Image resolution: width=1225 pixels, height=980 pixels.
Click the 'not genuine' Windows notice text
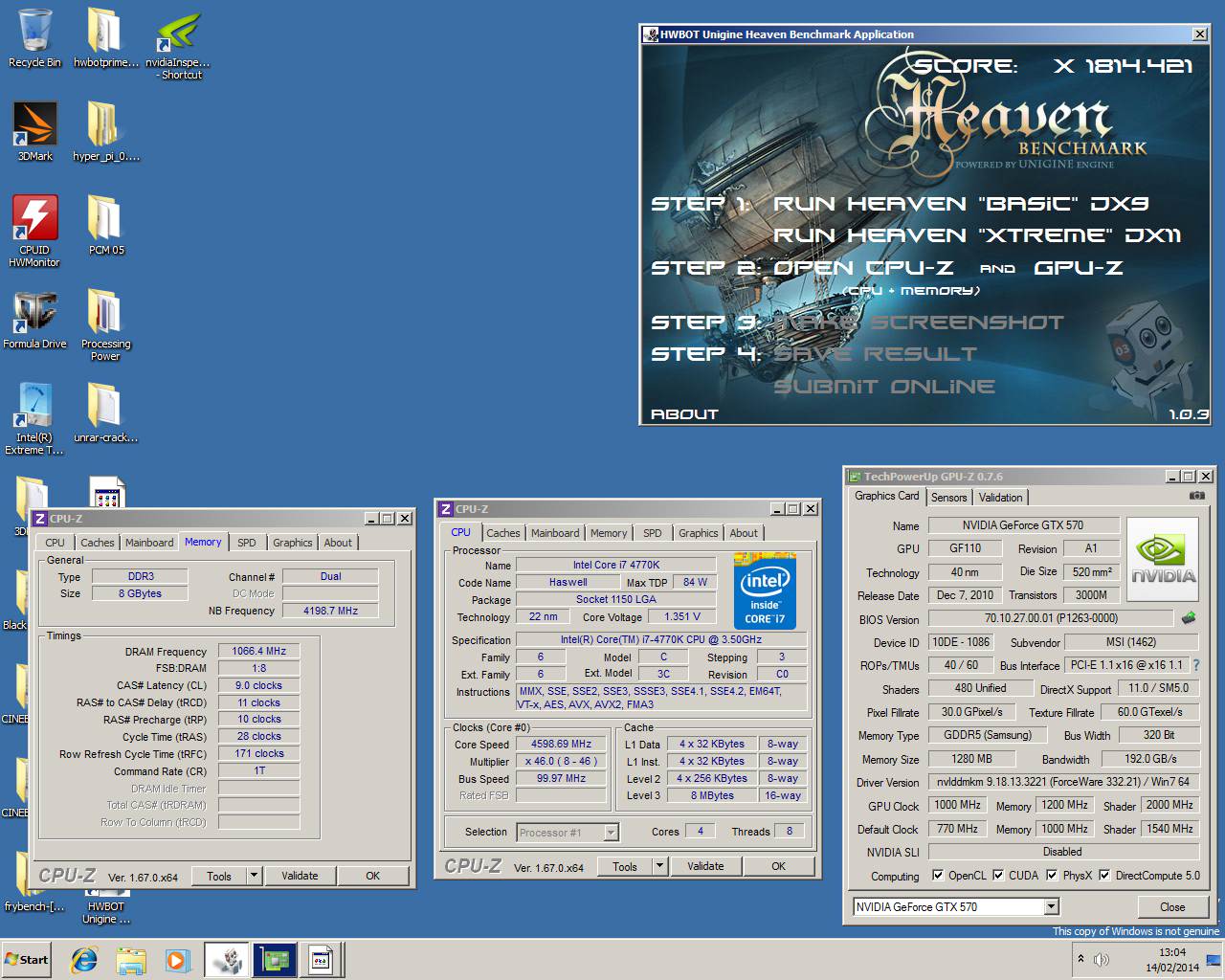tap(1136, 930)
